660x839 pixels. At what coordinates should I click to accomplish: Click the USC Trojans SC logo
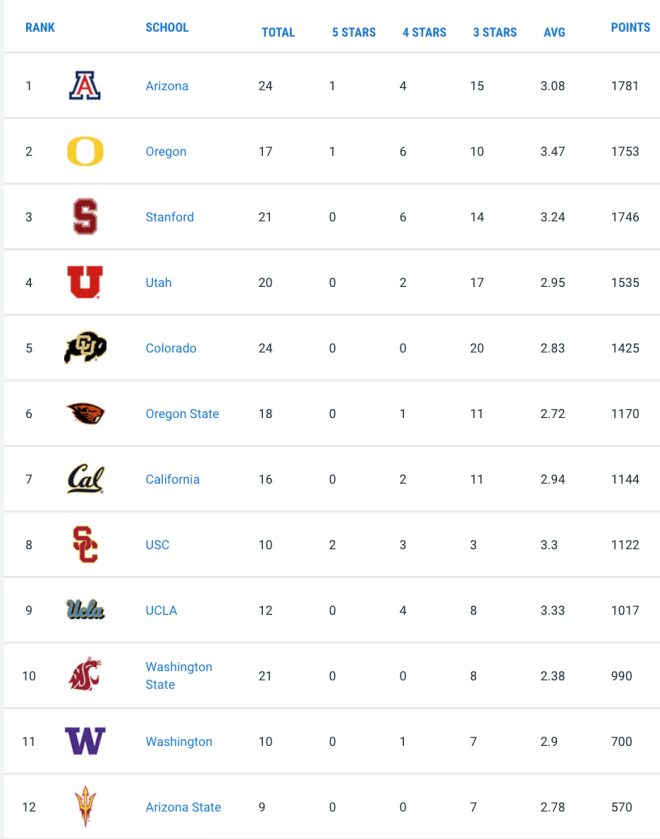[85, 545]
